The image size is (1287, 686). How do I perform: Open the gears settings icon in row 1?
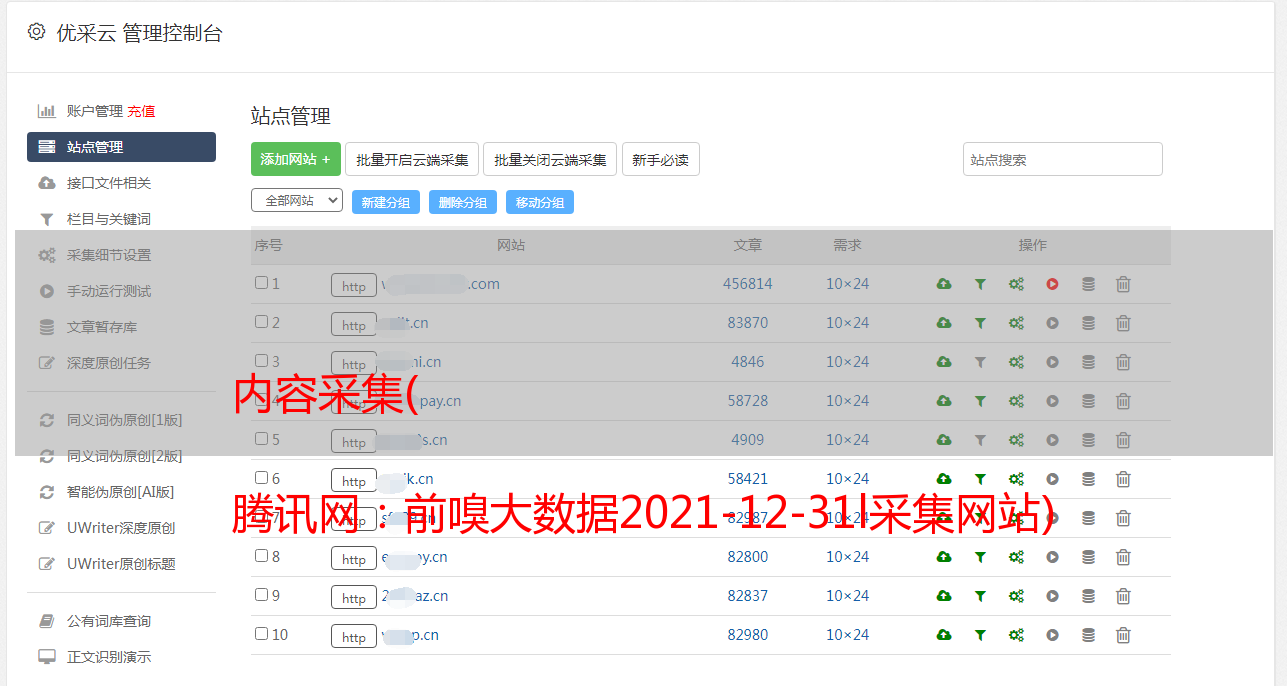click(x=1016, y=284)
